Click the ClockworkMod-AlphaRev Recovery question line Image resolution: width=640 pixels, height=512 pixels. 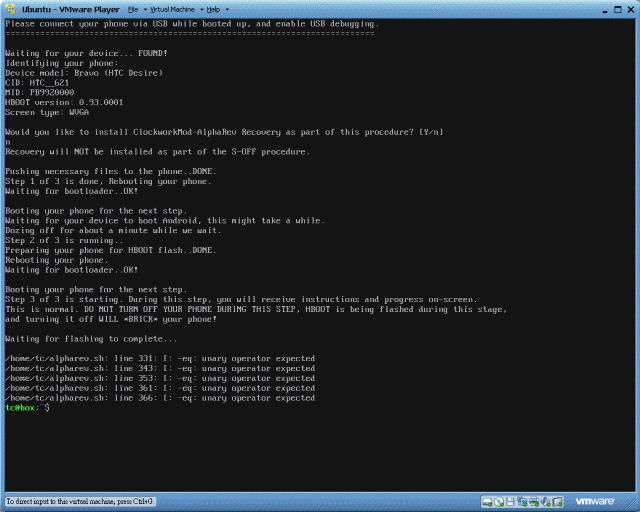tap(224, 132)
